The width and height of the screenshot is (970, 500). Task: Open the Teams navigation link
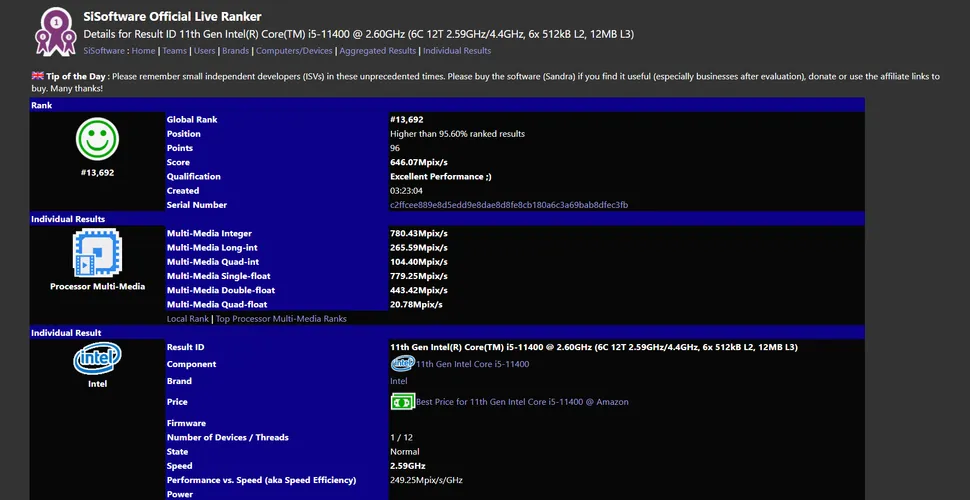174,51
